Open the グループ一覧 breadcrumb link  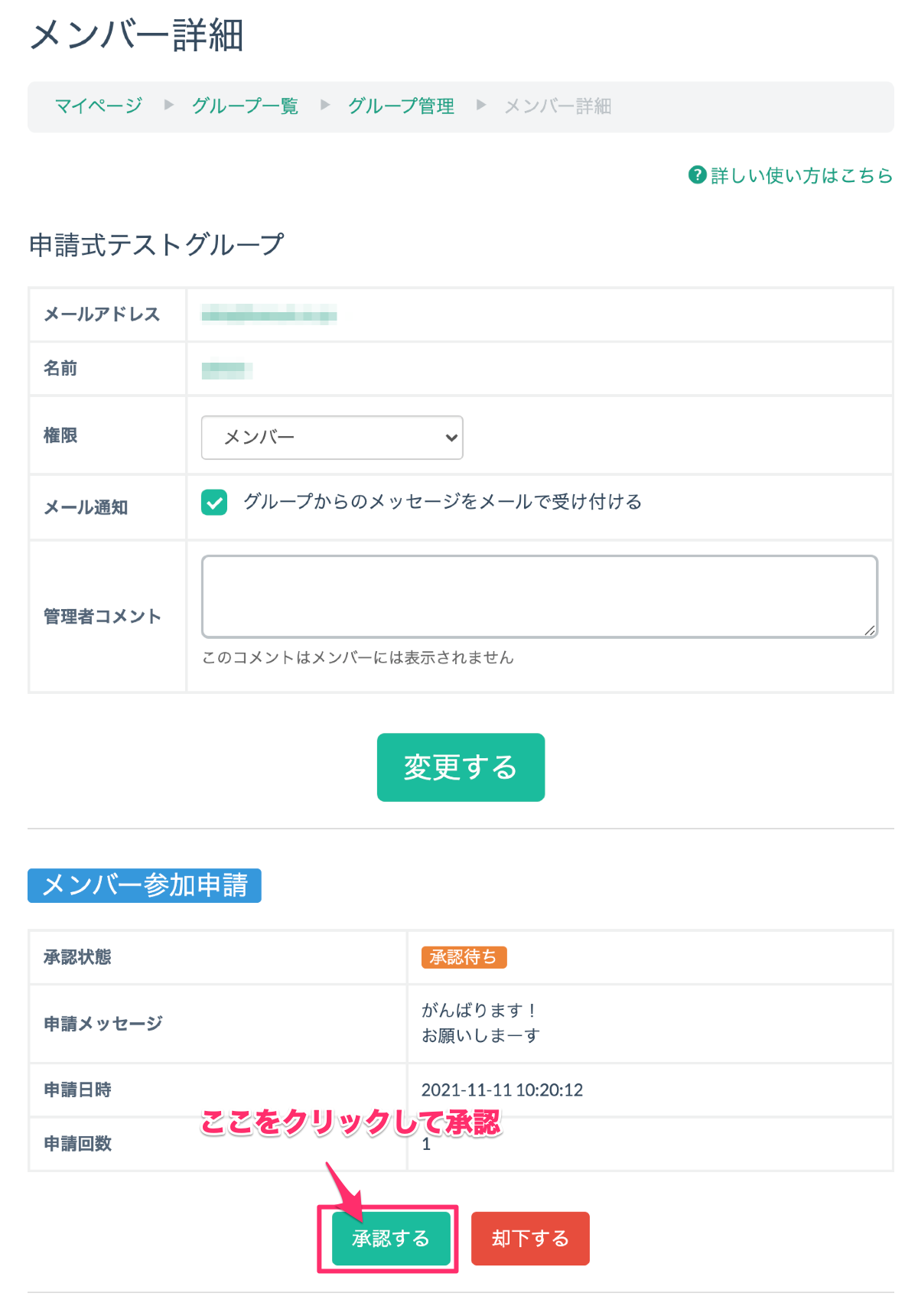(x=245, y=106)
